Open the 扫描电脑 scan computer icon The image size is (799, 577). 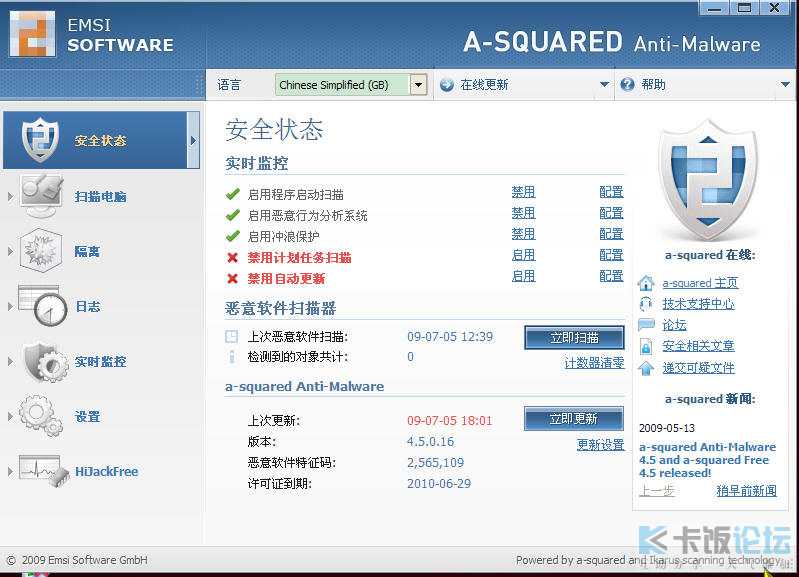(42, 196)
